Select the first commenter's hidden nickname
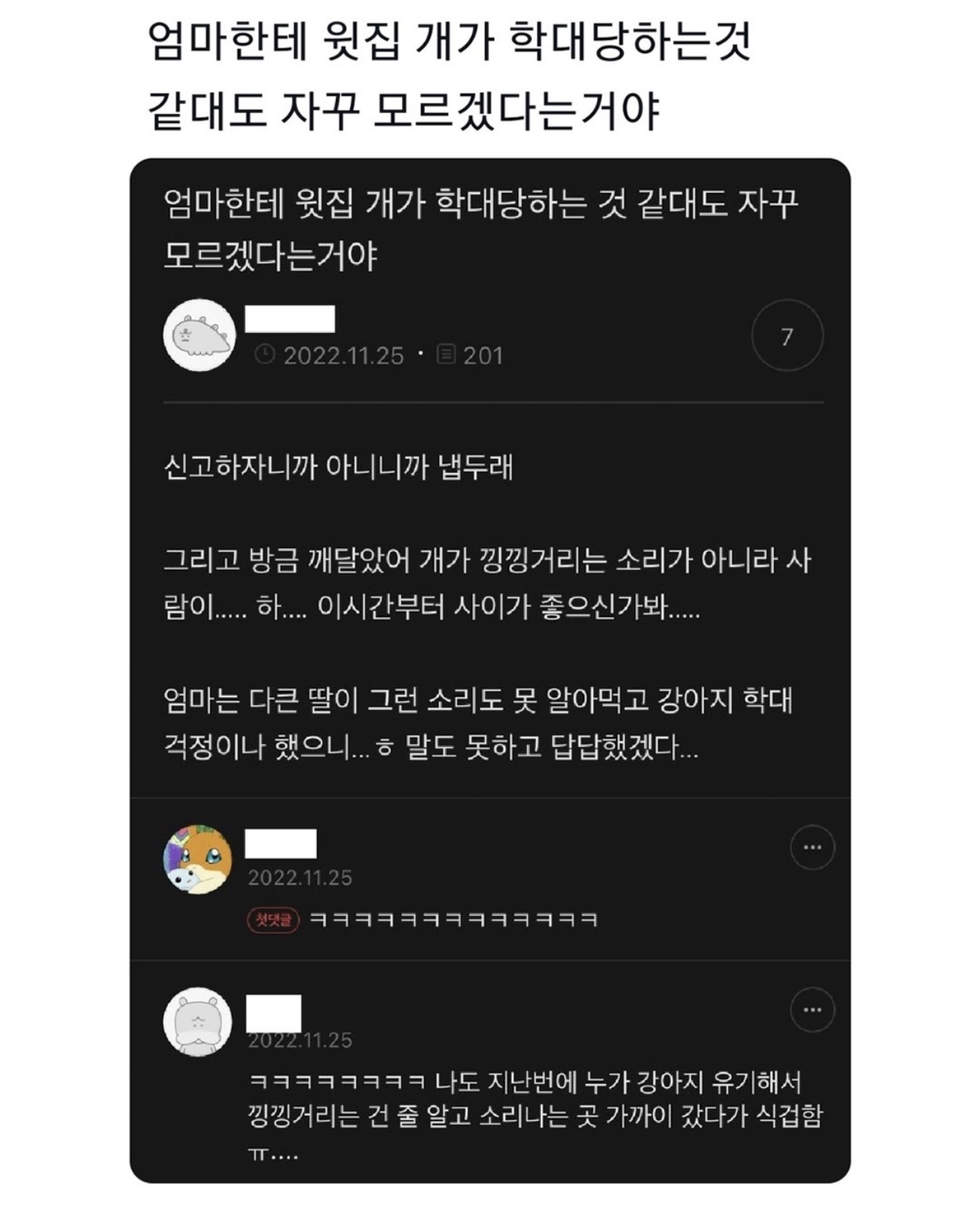980x1209 pixels. click(x=280, y=844)
